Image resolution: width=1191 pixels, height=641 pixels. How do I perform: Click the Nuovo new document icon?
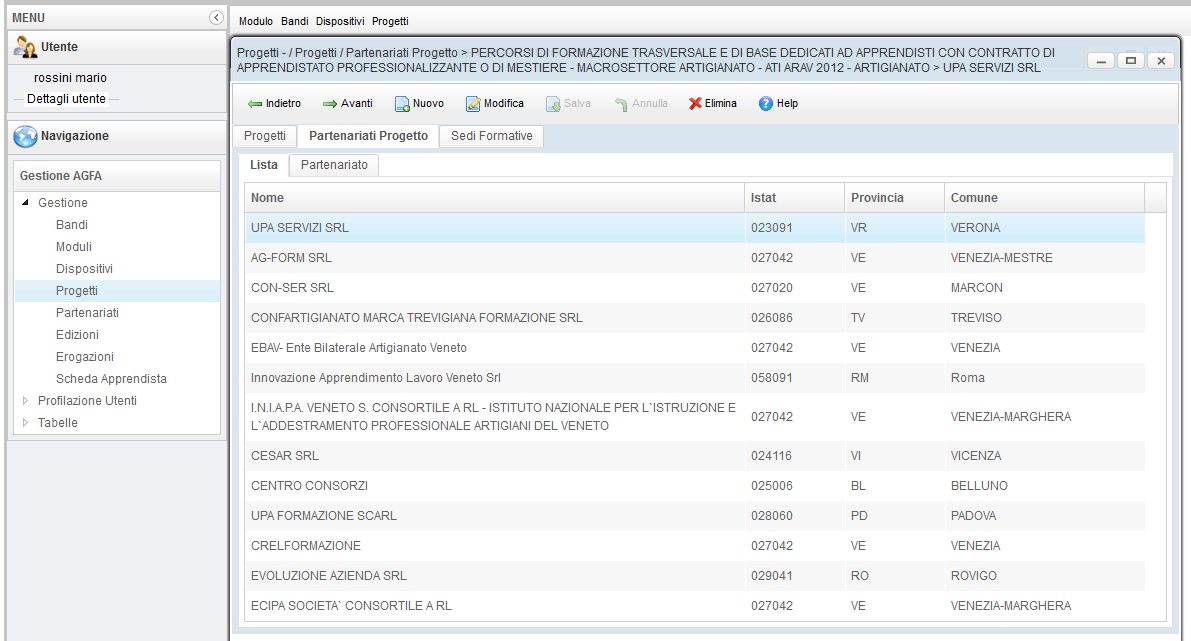click(402, 104)
